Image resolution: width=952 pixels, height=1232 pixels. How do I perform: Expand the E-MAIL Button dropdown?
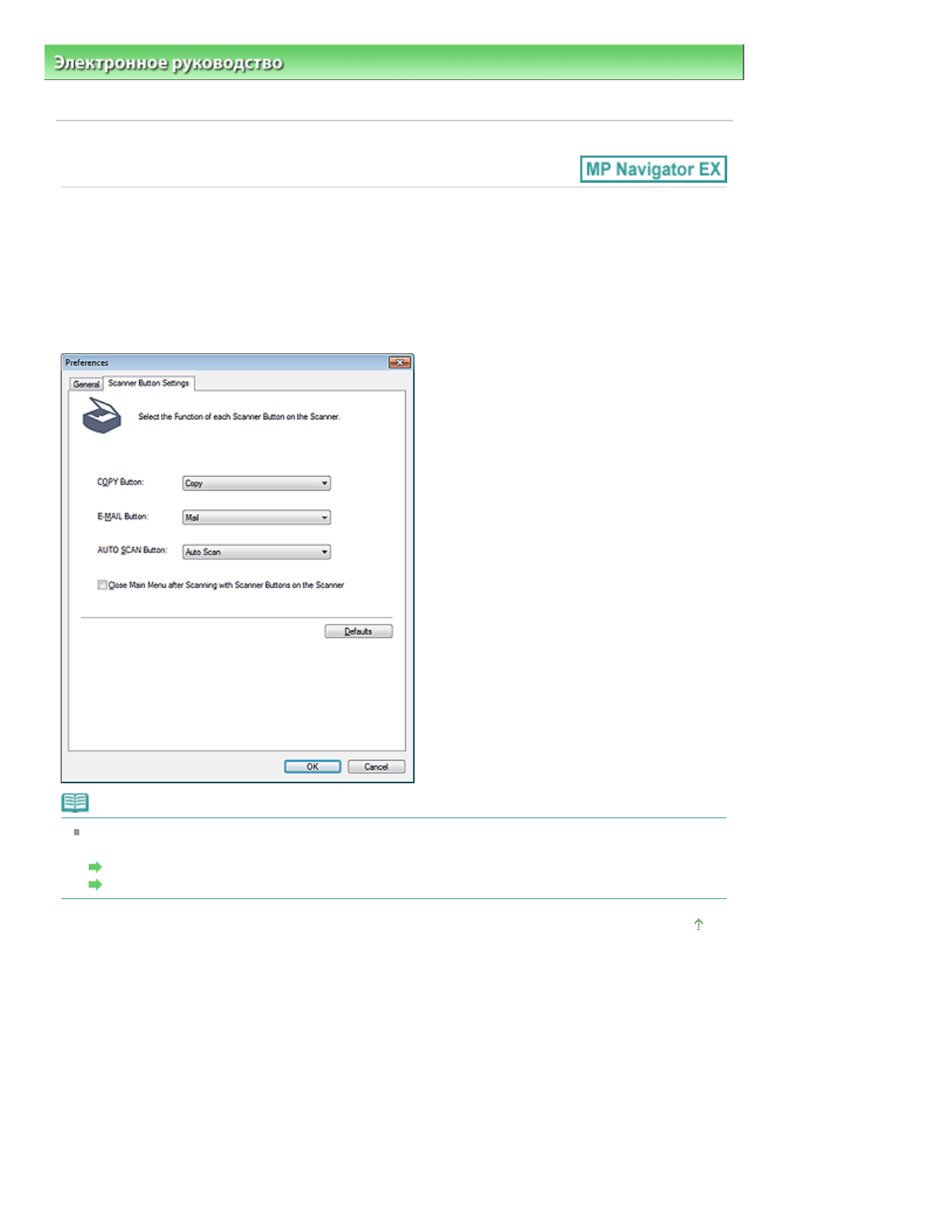[x=256, y=517]
